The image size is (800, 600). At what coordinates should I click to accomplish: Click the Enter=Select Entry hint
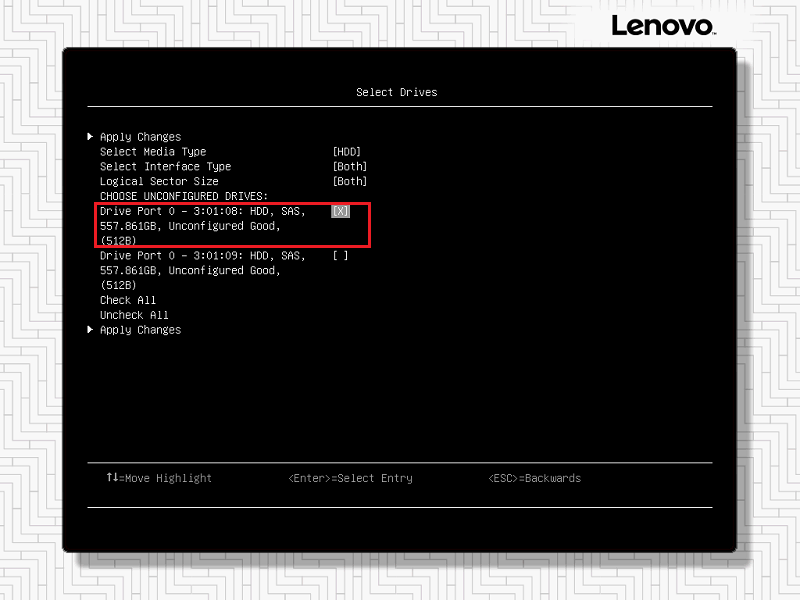350,478
